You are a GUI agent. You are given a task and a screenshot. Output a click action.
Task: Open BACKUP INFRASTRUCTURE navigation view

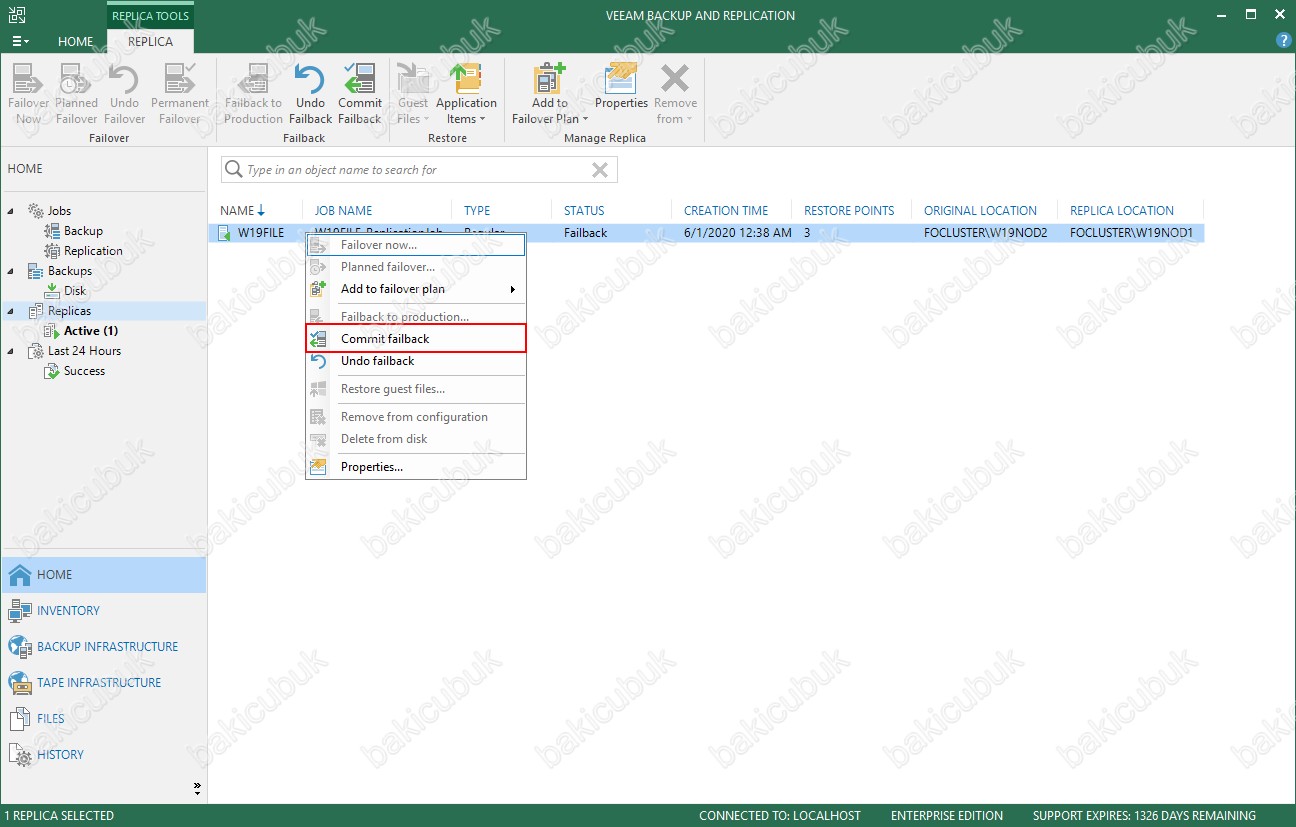point(103,647)
